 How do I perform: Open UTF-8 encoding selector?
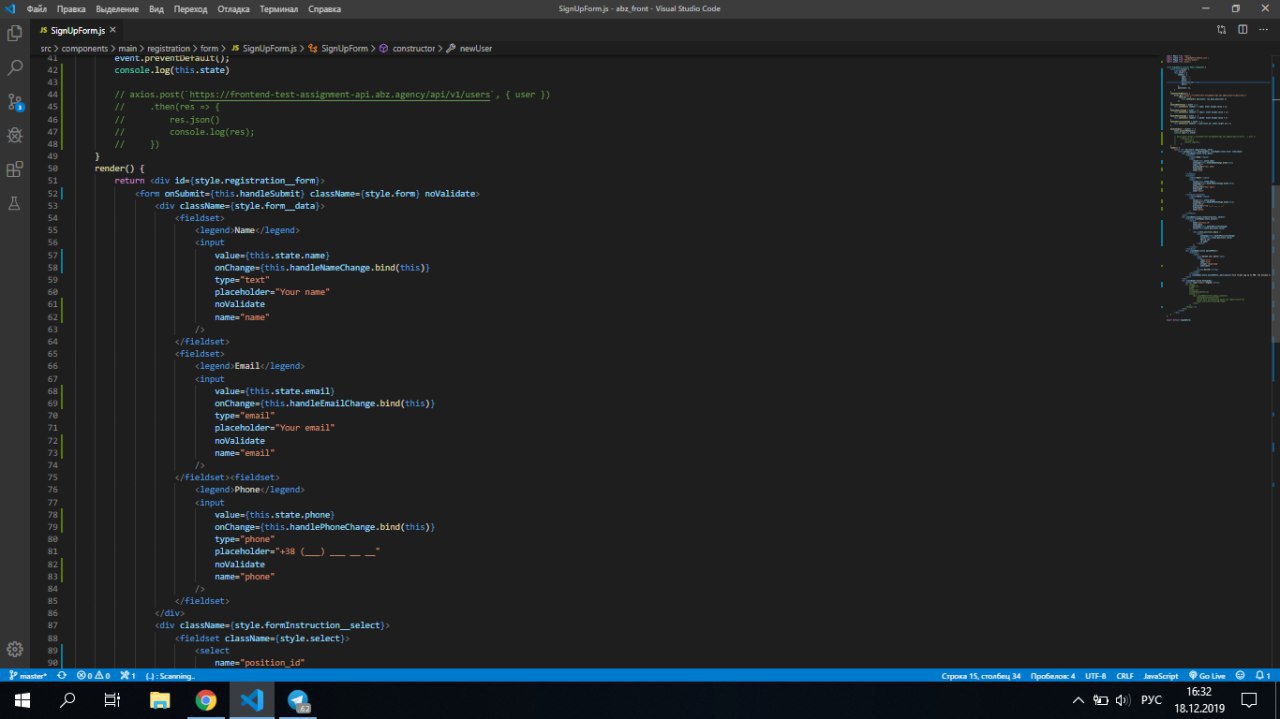(1095, 676)
